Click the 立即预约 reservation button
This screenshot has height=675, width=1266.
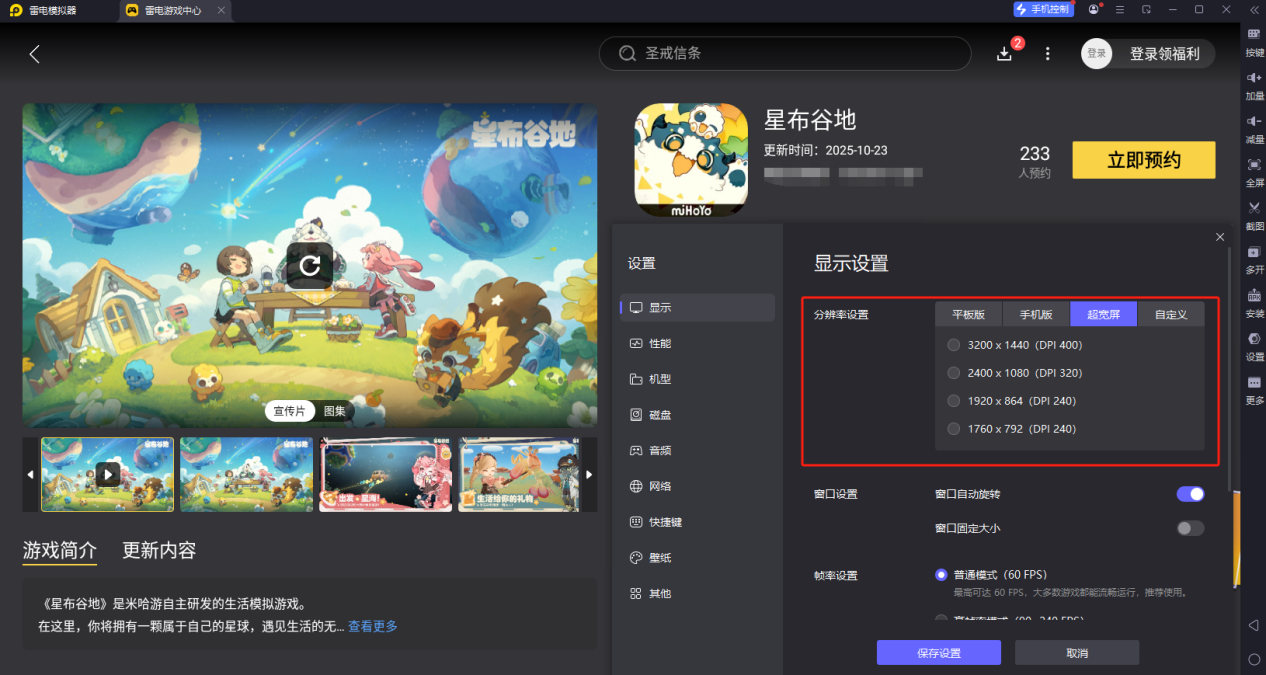1143,159
